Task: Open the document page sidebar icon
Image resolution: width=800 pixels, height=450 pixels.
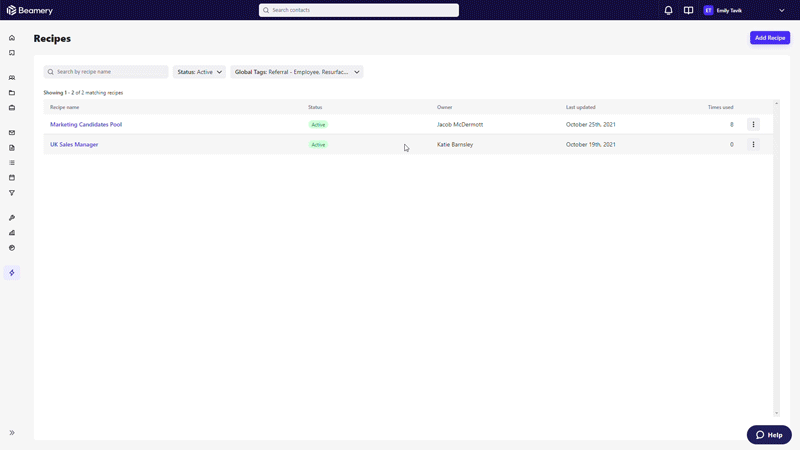Action: pos(12,148)
